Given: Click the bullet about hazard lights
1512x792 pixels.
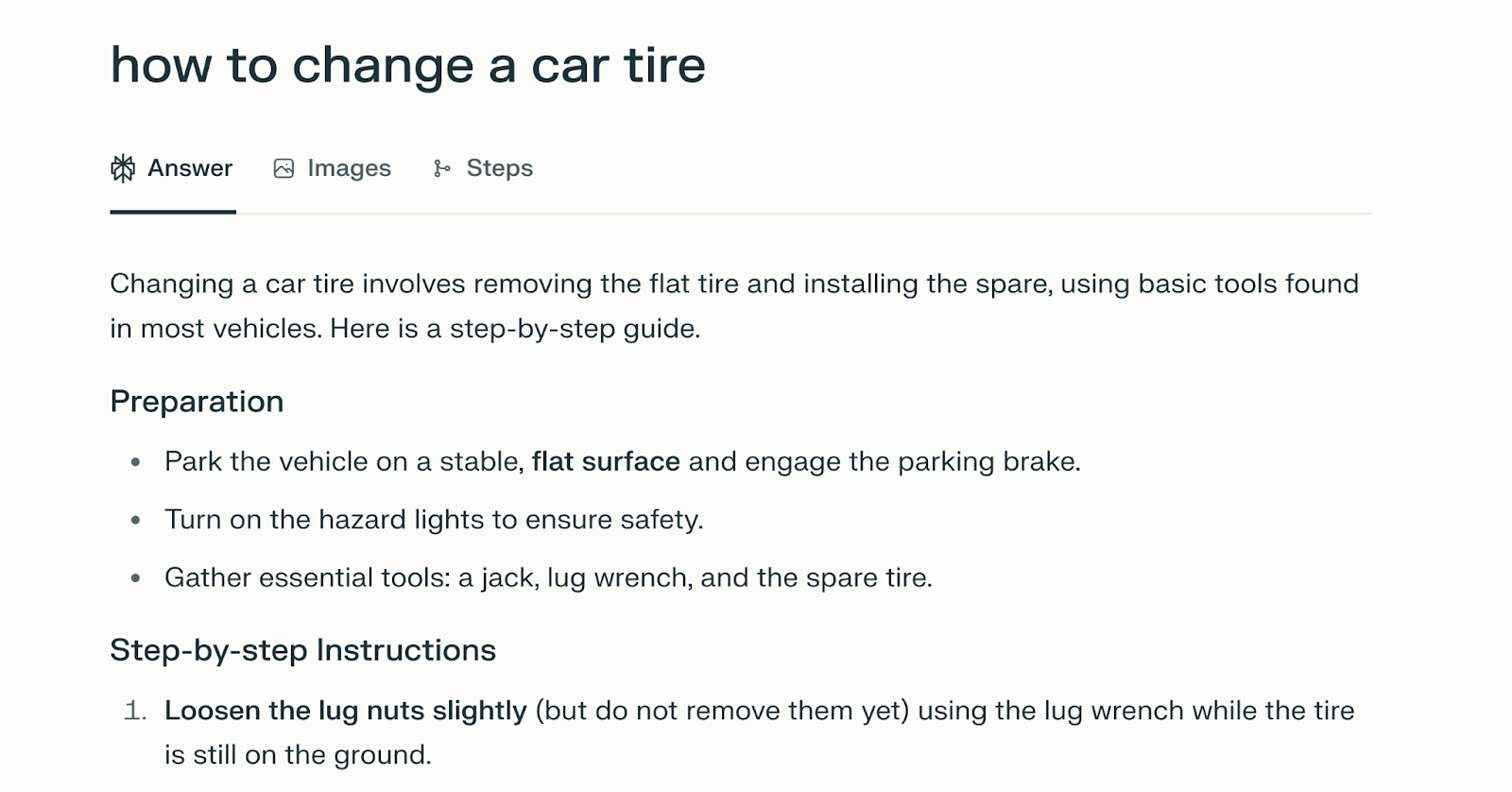Looking at the screenshot, I should coord(435,519).
